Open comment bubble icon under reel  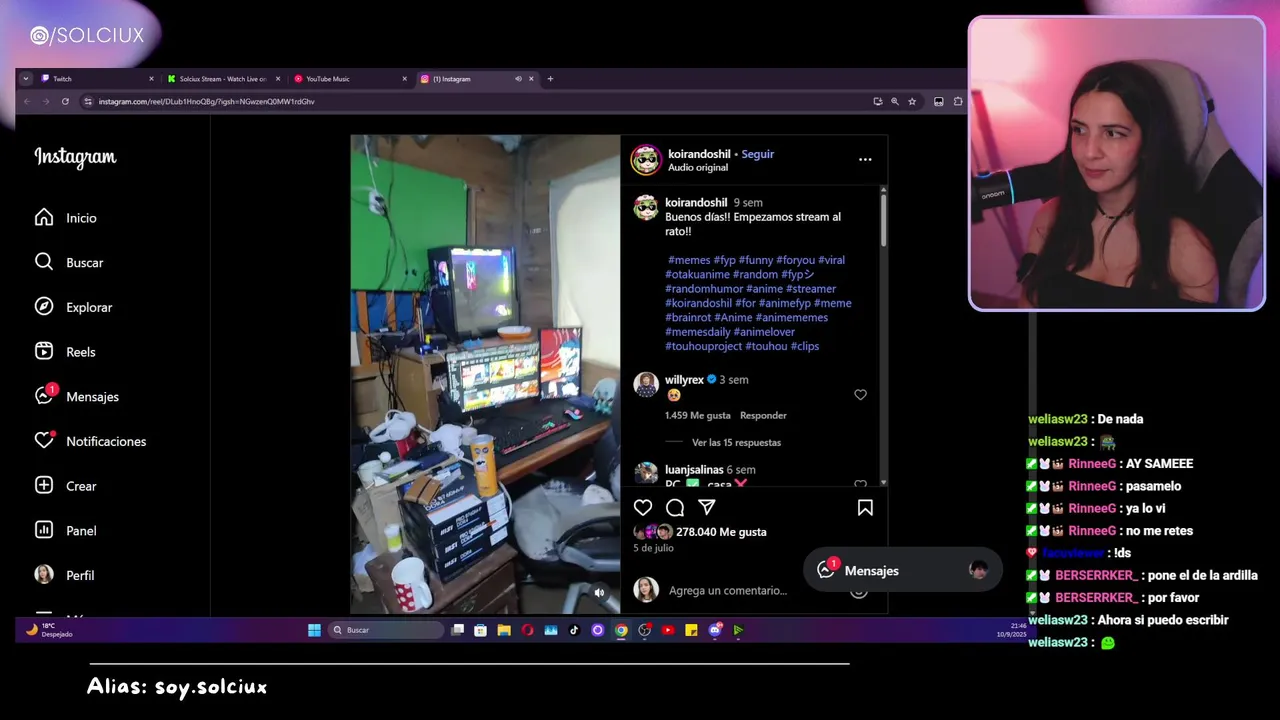pos(675,508)
